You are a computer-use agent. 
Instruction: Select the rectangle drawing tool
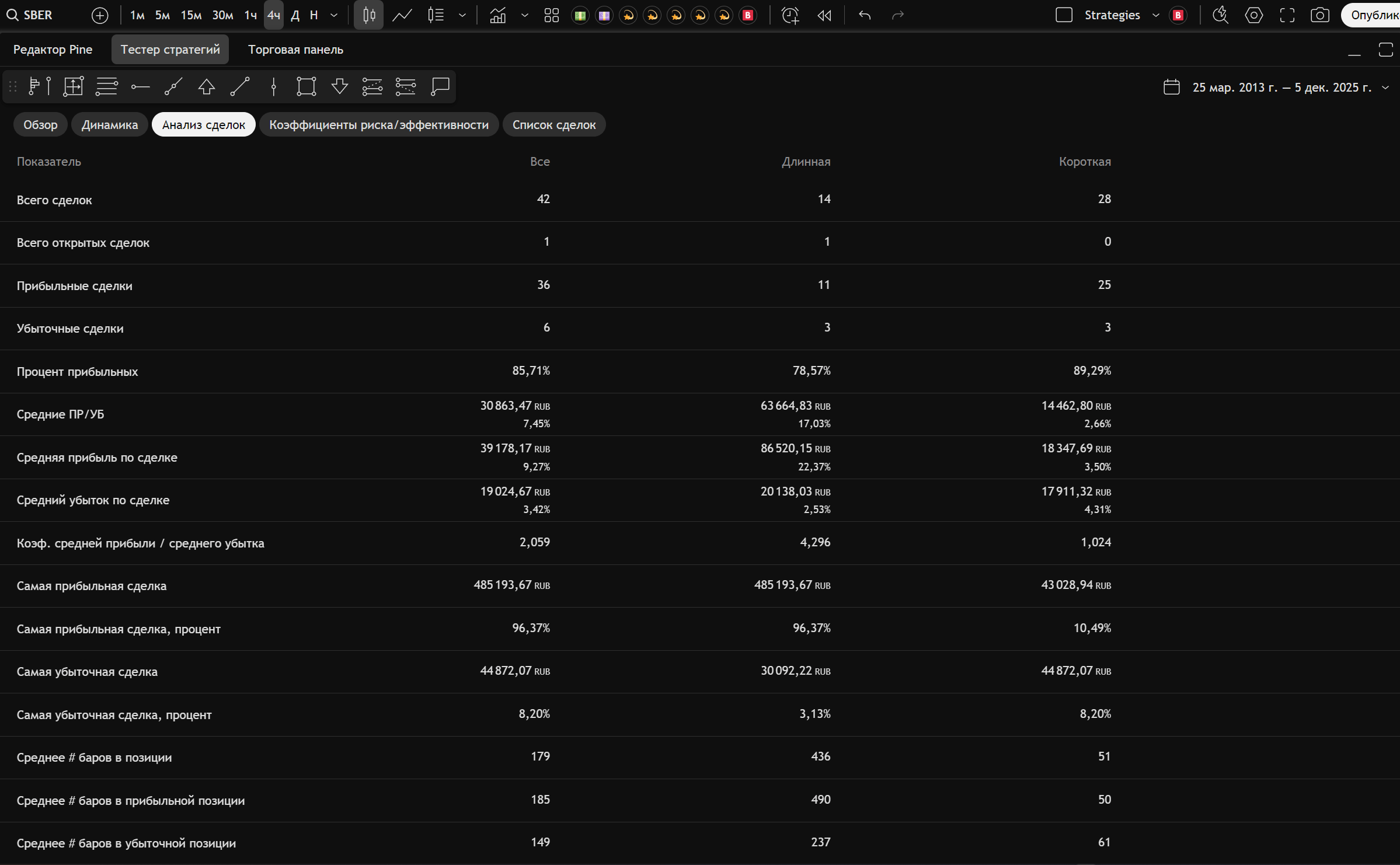point(306,87)
